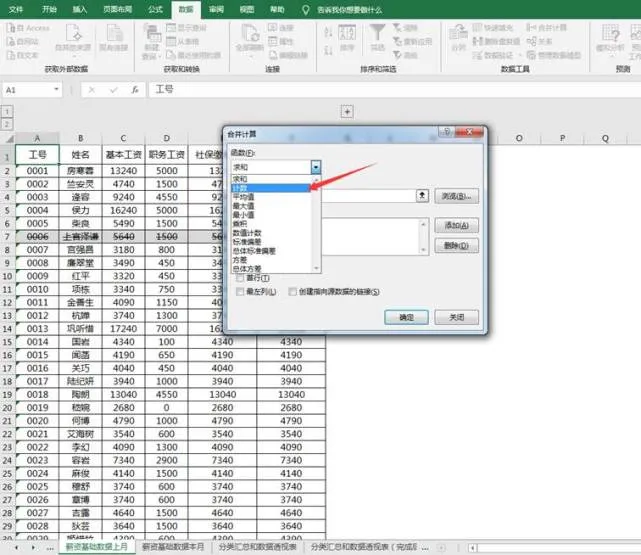Screen dimensions: 641x555
Task: Click 合并计算 (Consolidate) ribbon icon
Action: 531,28
